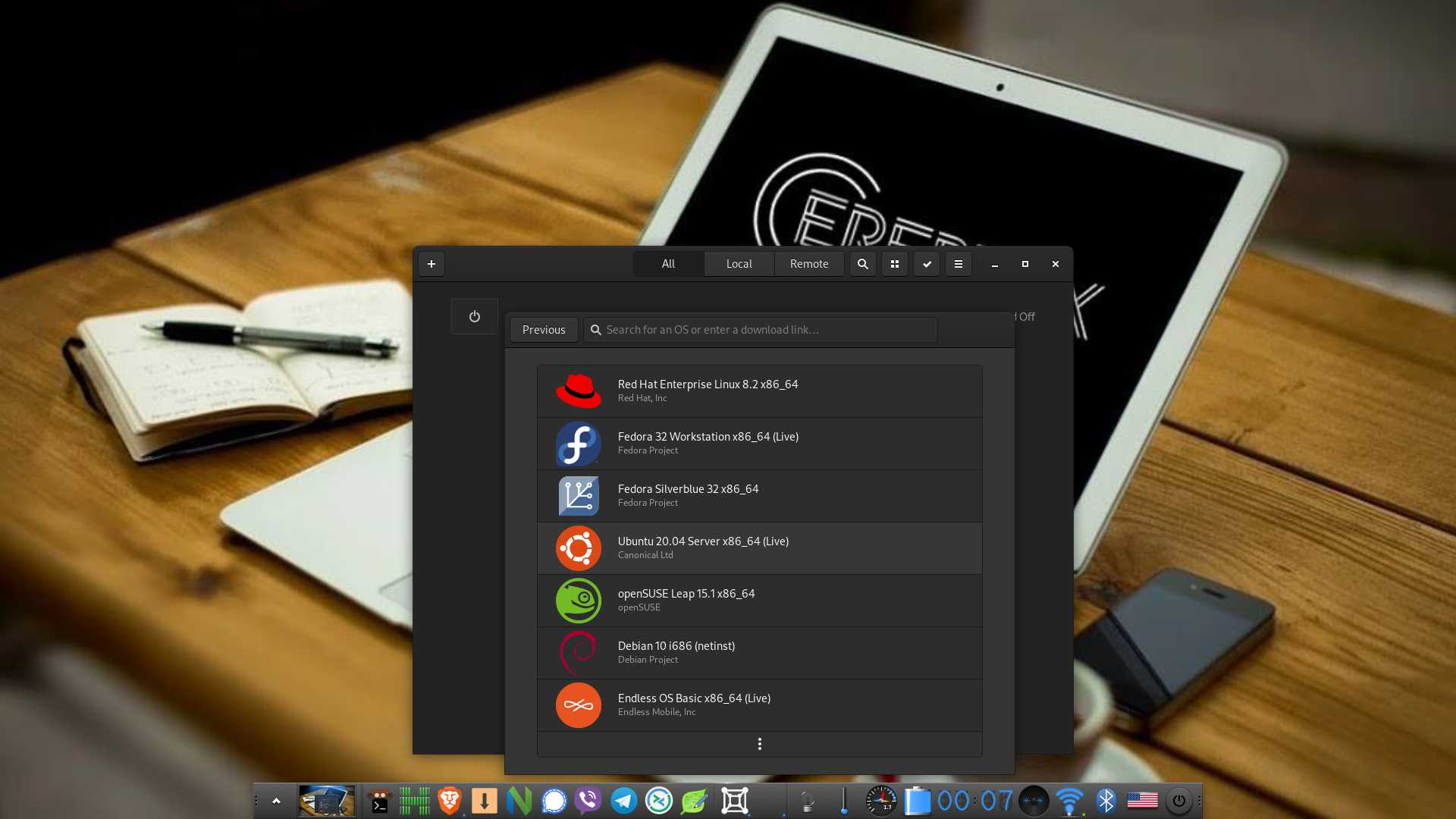This screenshot has width=1456, height=819.
Task: Open Telegram from the taskbar
Action: pos(624,801)
